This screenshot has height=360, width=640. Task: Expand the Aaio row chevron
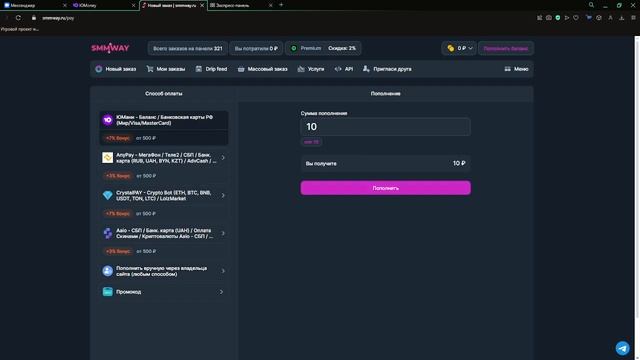(223, 233)
